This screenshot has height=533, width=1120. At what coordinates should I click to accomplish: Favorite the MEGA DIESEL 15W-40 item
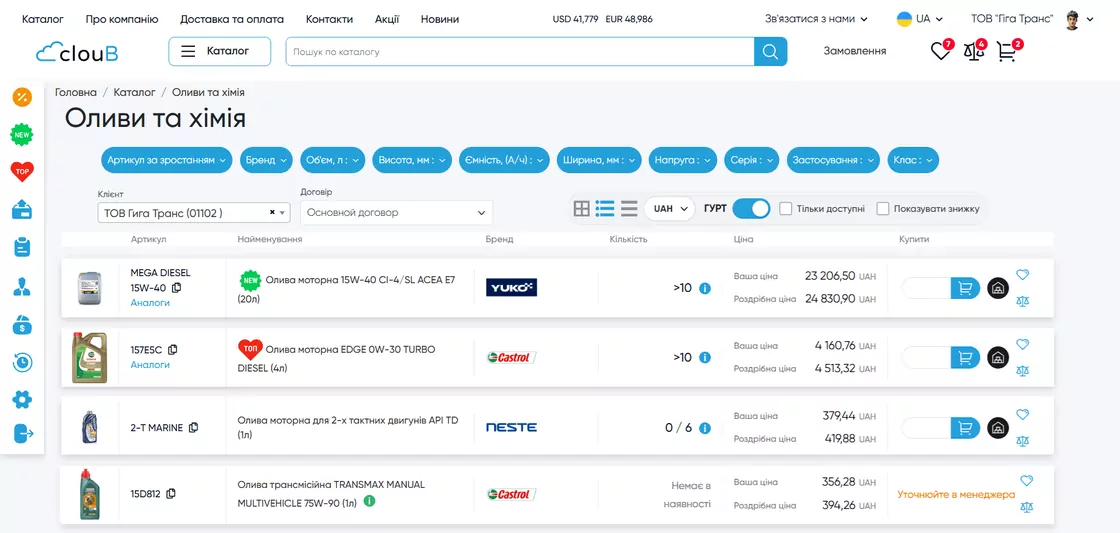[1022, 274]
